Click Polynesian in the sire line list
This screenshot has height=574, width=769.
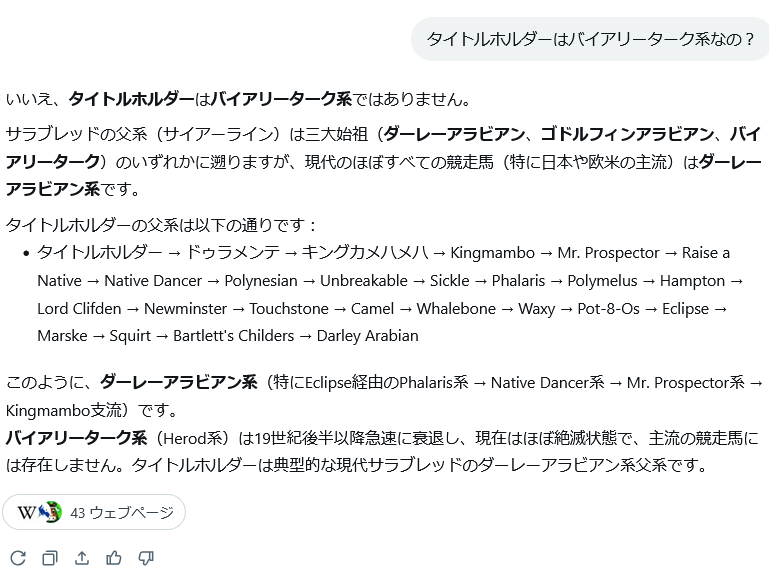261,281
